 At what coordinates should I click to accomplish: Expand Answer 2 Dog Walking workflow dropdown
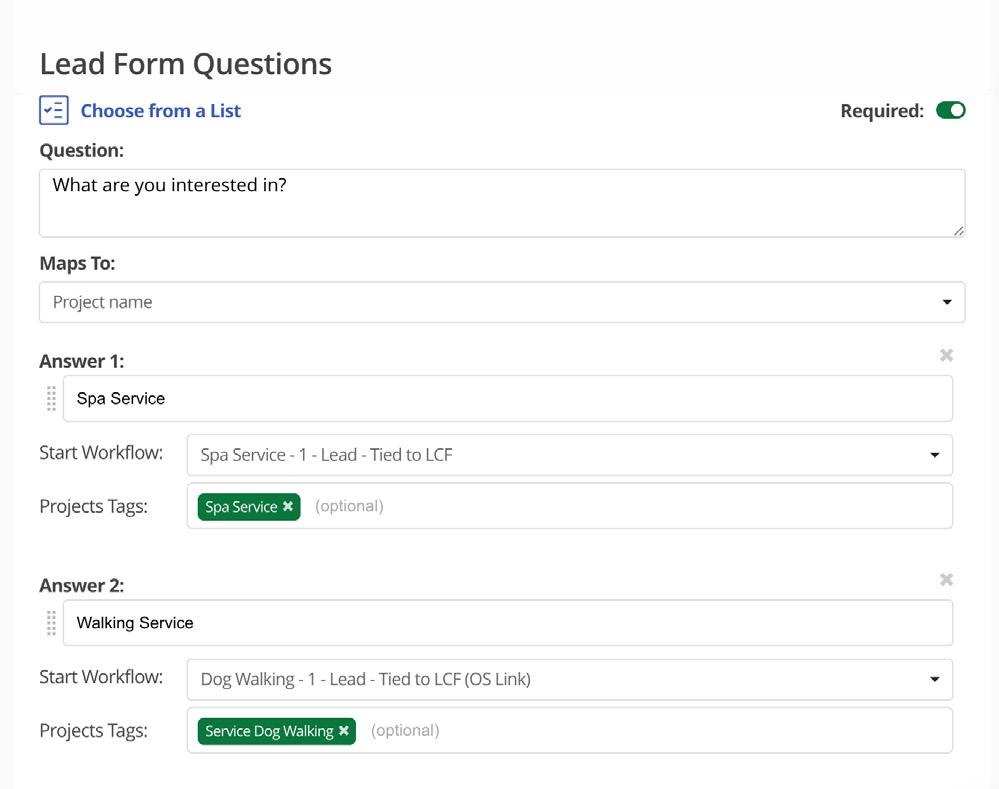pos(569,679)
